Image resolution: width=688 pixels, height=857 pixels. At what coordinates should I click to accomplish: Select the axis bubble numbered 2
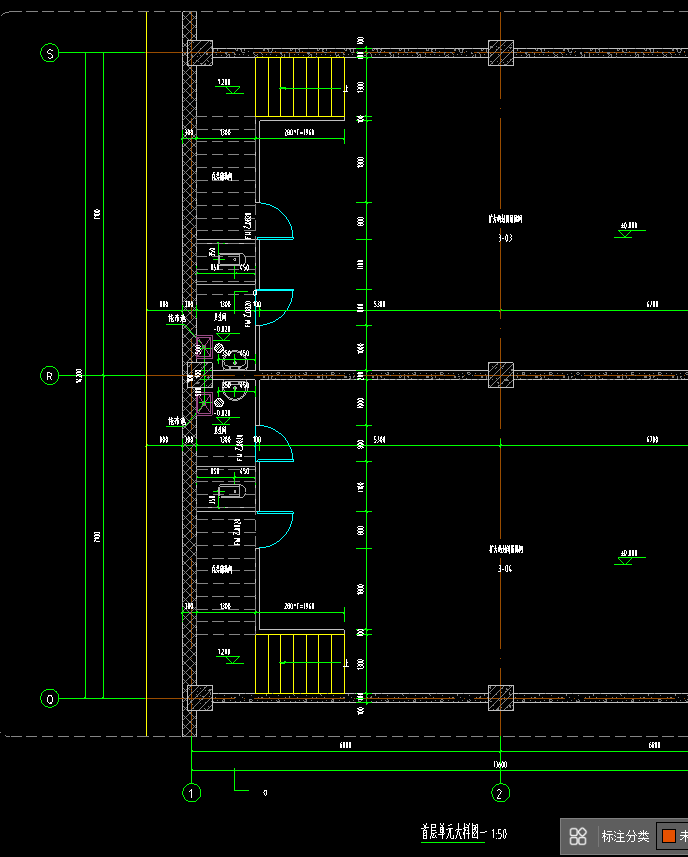coord(500,793)
